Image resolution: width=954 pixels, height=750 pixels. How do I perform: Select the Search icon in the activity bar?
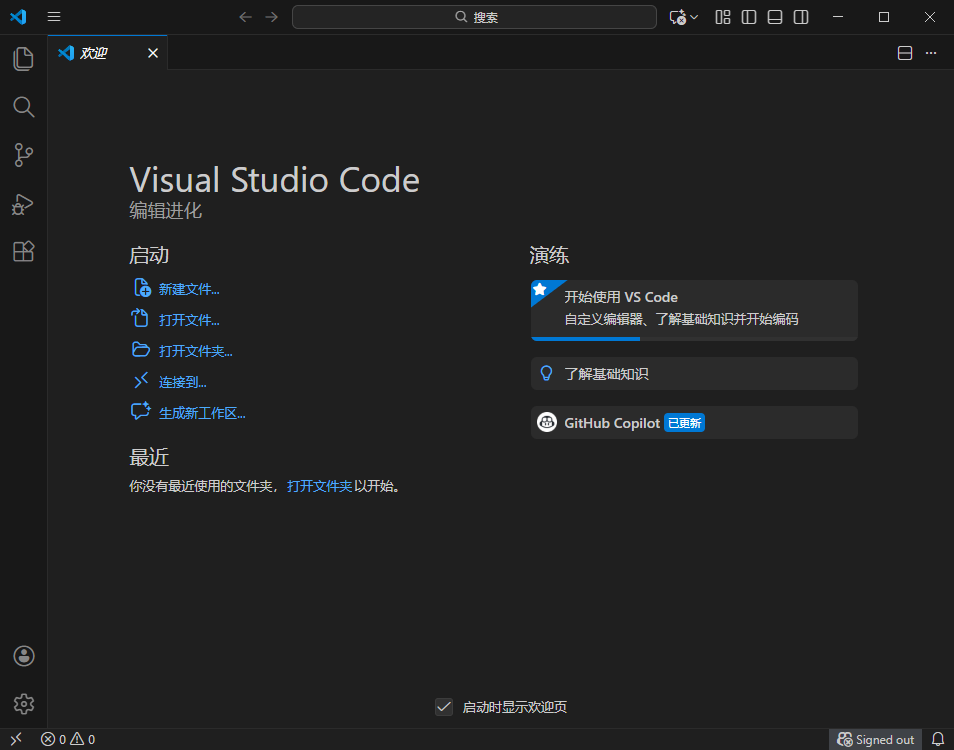tap(23, 107)
